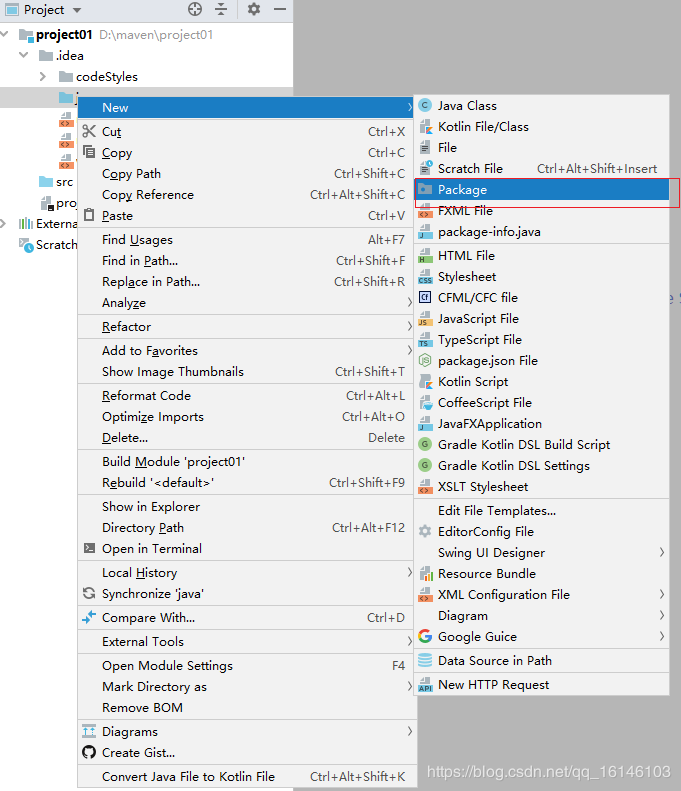Select the src folder in tree
681x791 pixels.
tap(56, 182)
